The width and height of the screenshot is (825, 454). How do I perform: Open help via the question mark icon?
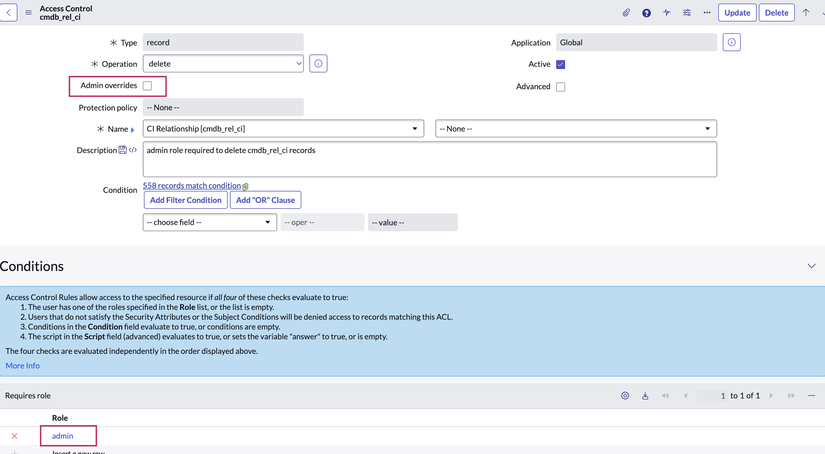(646, 13)
